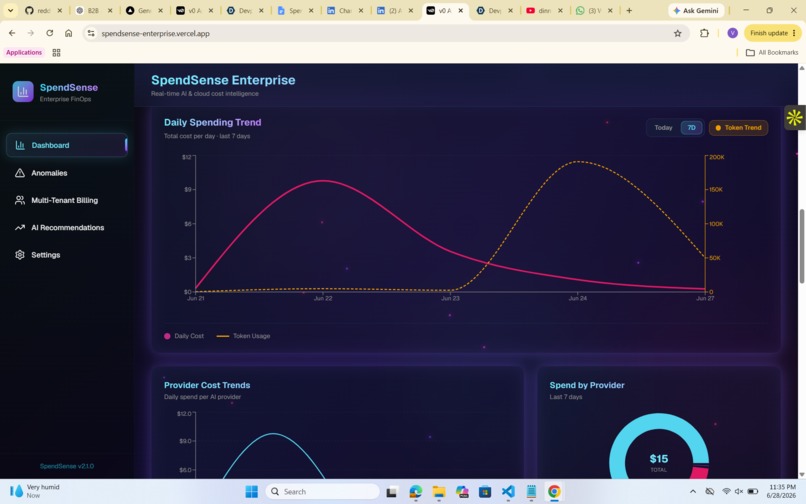The image size is (806, 504).
Task: Open Microsoft Store from taskbar
Action: pos(485,492)
